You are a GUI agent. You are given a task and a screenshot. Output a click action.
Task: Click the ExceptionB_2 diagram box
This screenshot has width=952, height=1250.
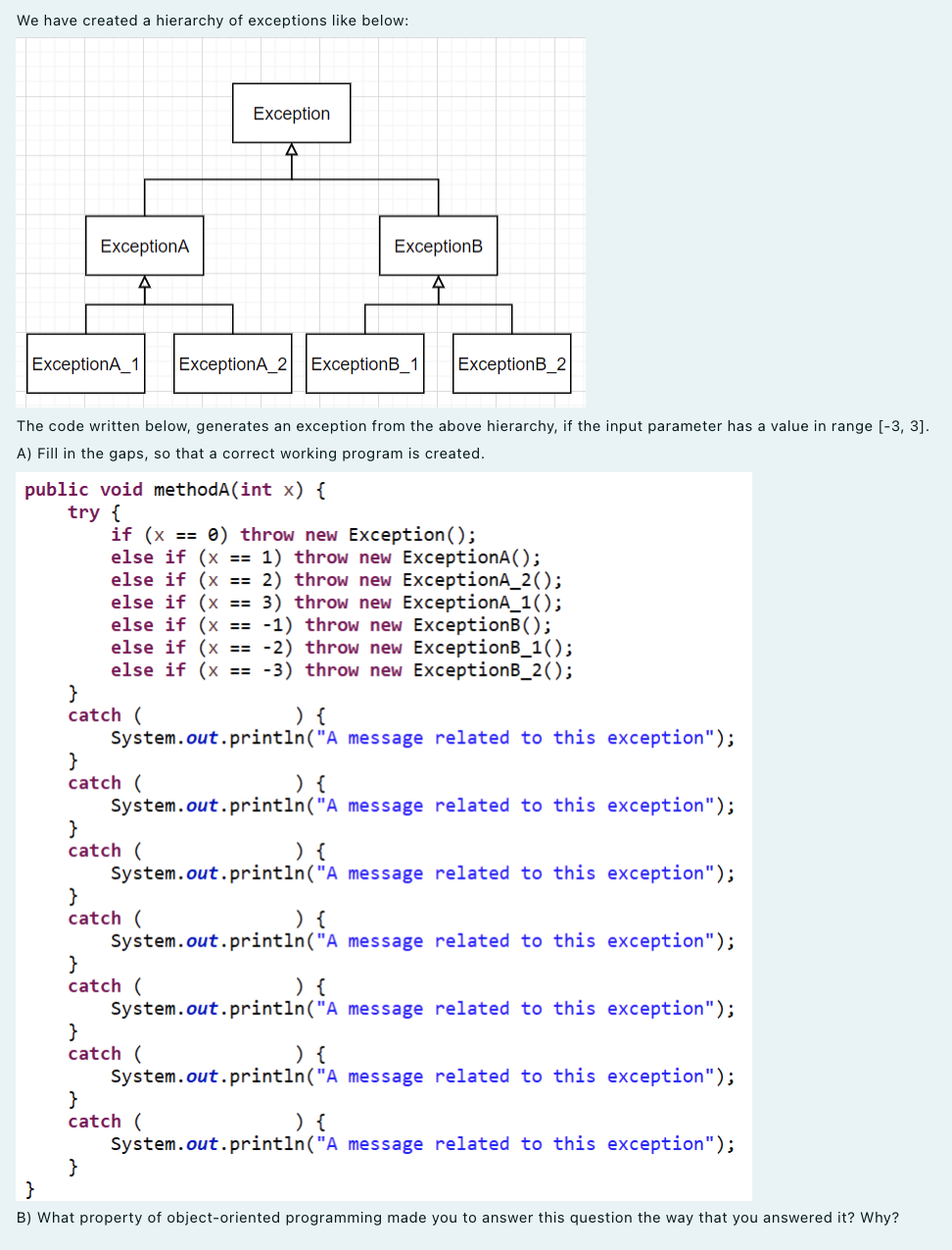click(x=511, y=363)
